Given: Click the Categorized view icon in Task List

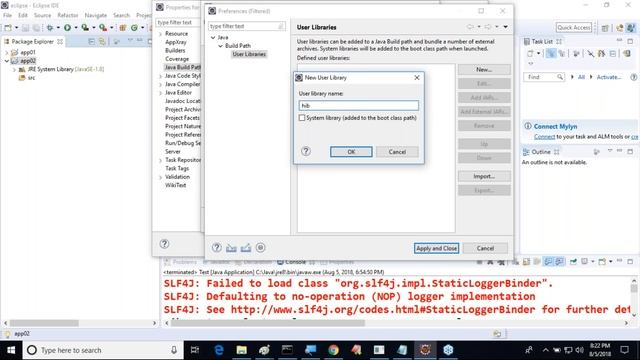Looking at the screenshot, I should tap(551, 53).
